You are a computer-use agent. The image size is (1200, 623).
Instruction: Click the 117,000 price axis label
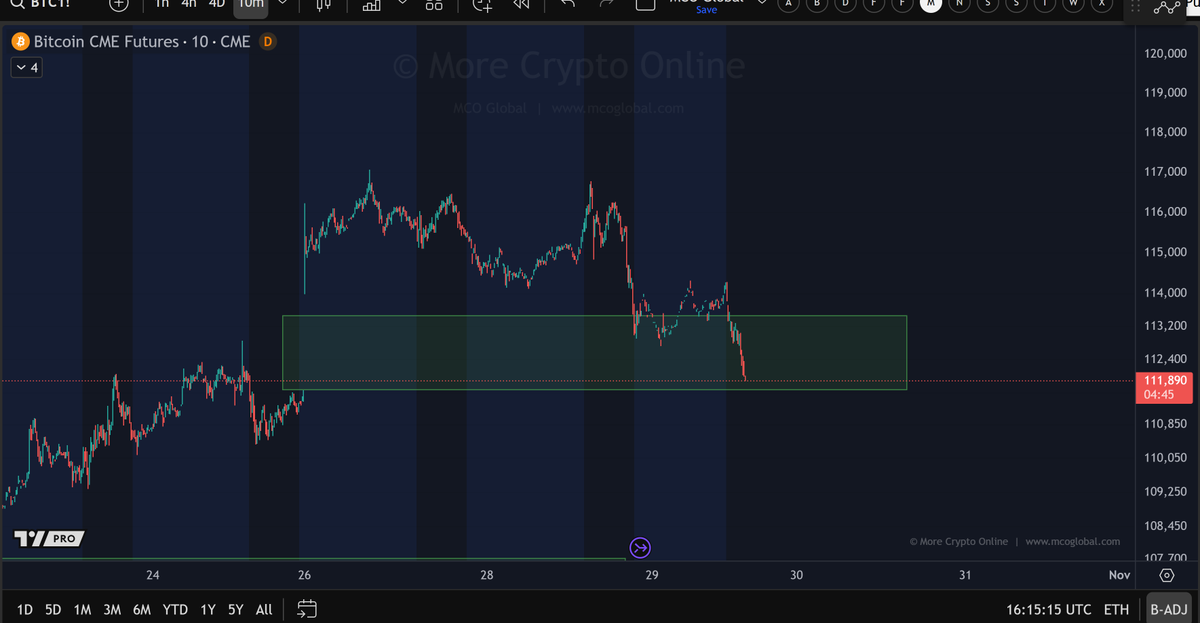click(x=1164, y=172)
